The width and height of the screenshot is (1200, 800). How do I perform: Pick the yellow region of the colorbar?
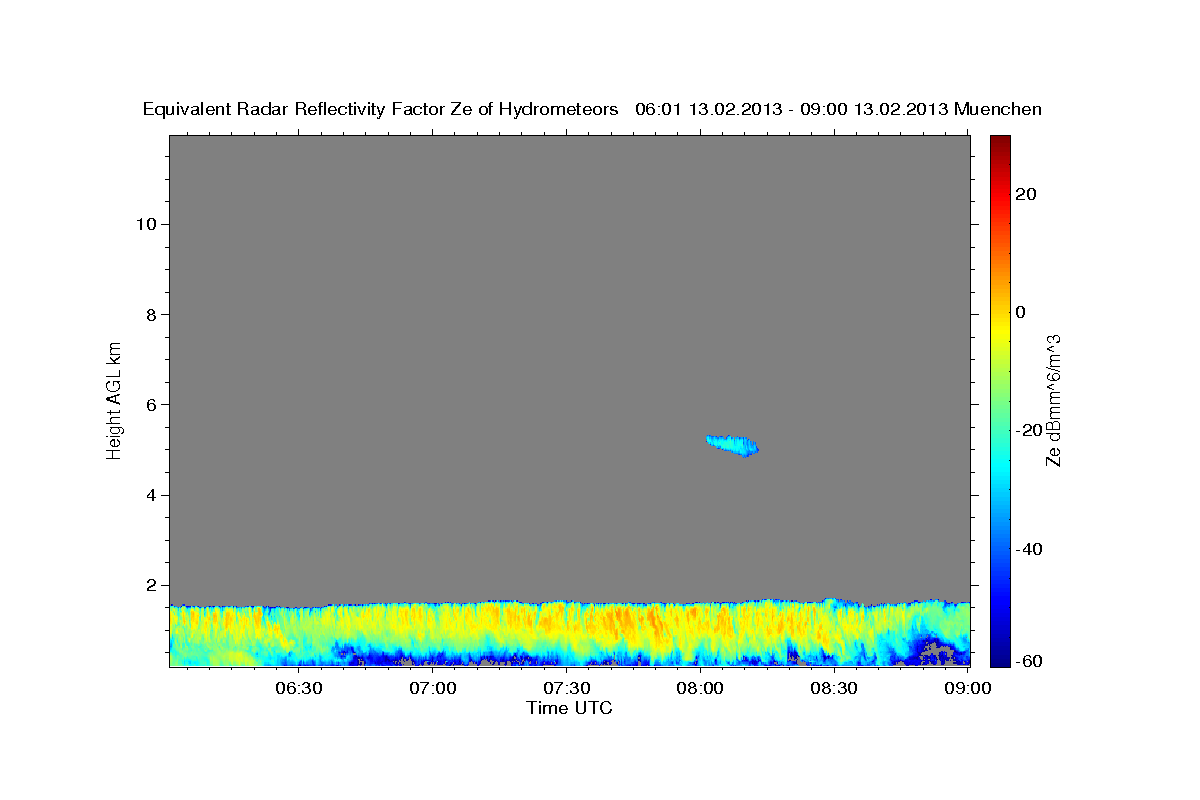pos(998,330)
